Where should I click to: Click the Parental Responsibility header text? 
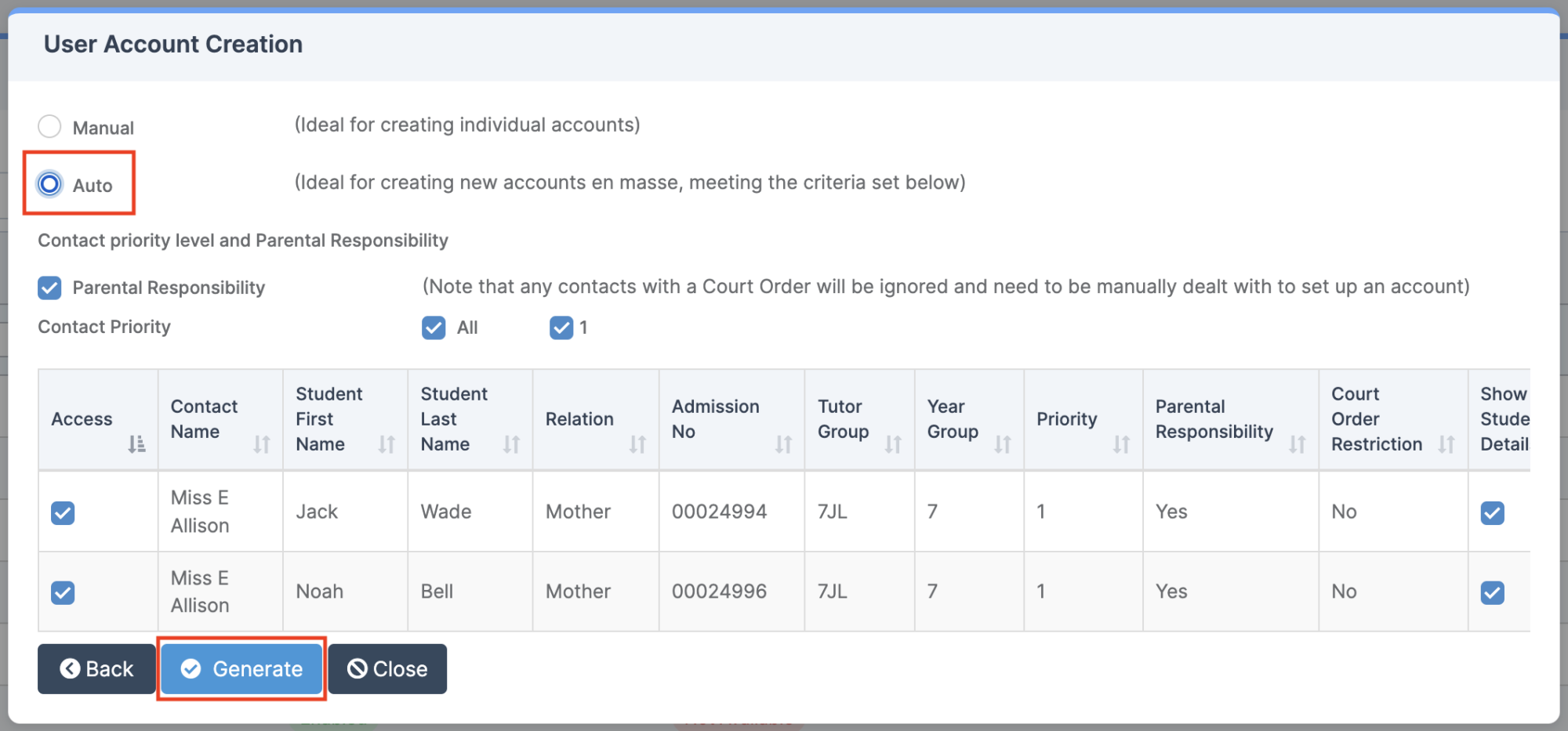pyautogui.click(x=1214, y=419)
